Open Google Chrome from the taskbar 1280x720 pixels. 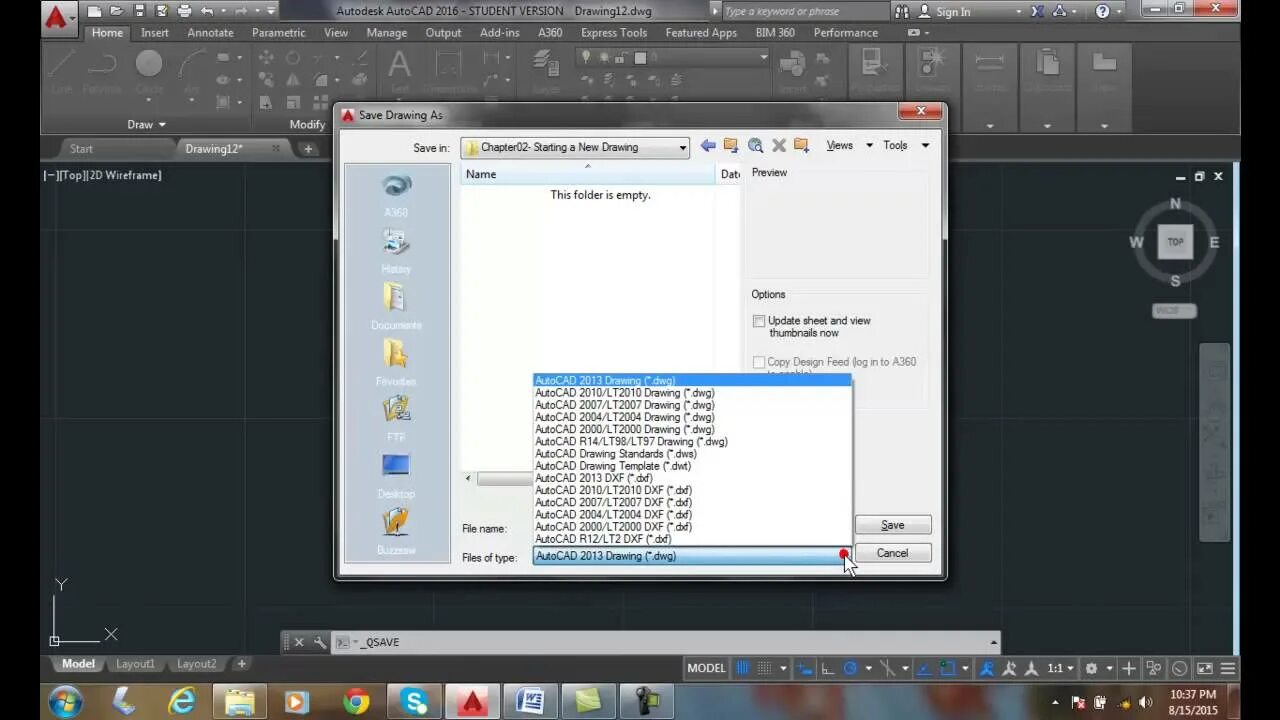point(356,701)
